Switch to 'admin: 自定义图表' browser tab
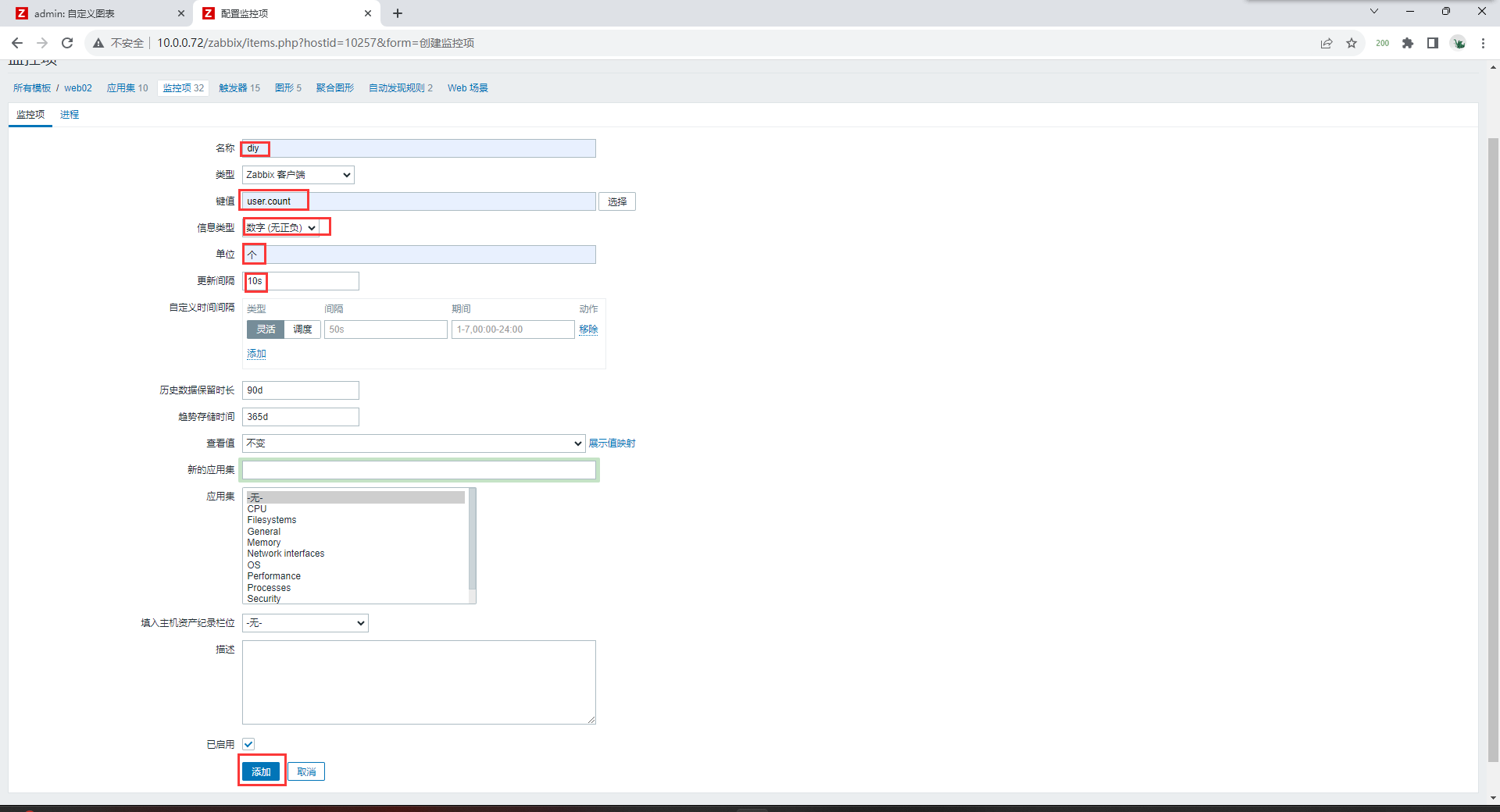The image size is (1500, 812). click(x=100, y=13)
